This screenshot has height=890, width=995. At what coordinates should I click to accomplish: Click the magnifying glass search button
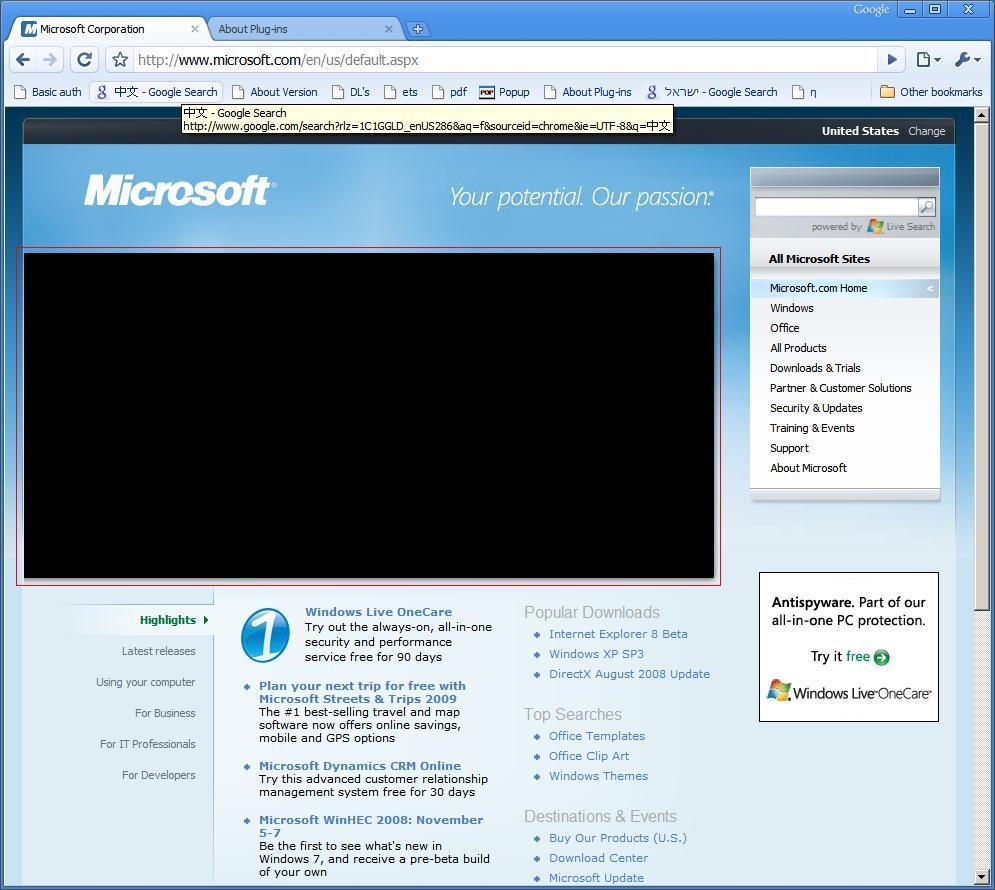click(x=926, y=207)
